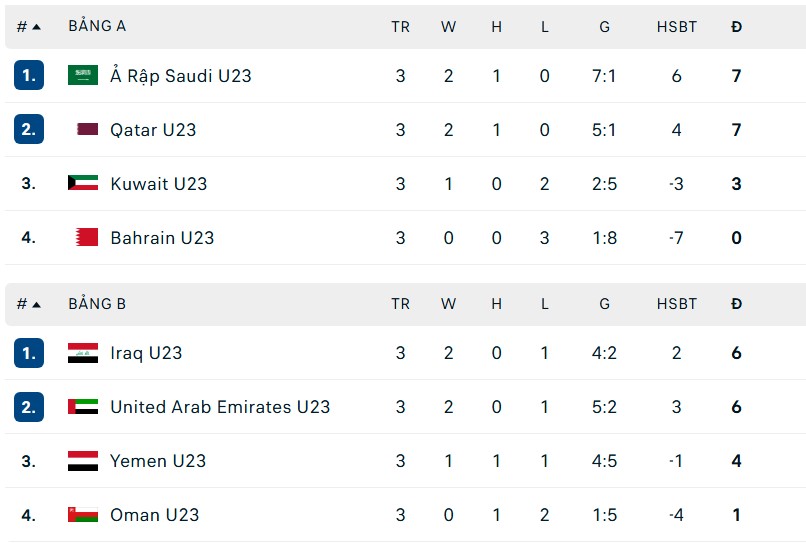Click the Yemen U23 flag icon
Viewport: 806px width, 544px height.
[83, 461]
